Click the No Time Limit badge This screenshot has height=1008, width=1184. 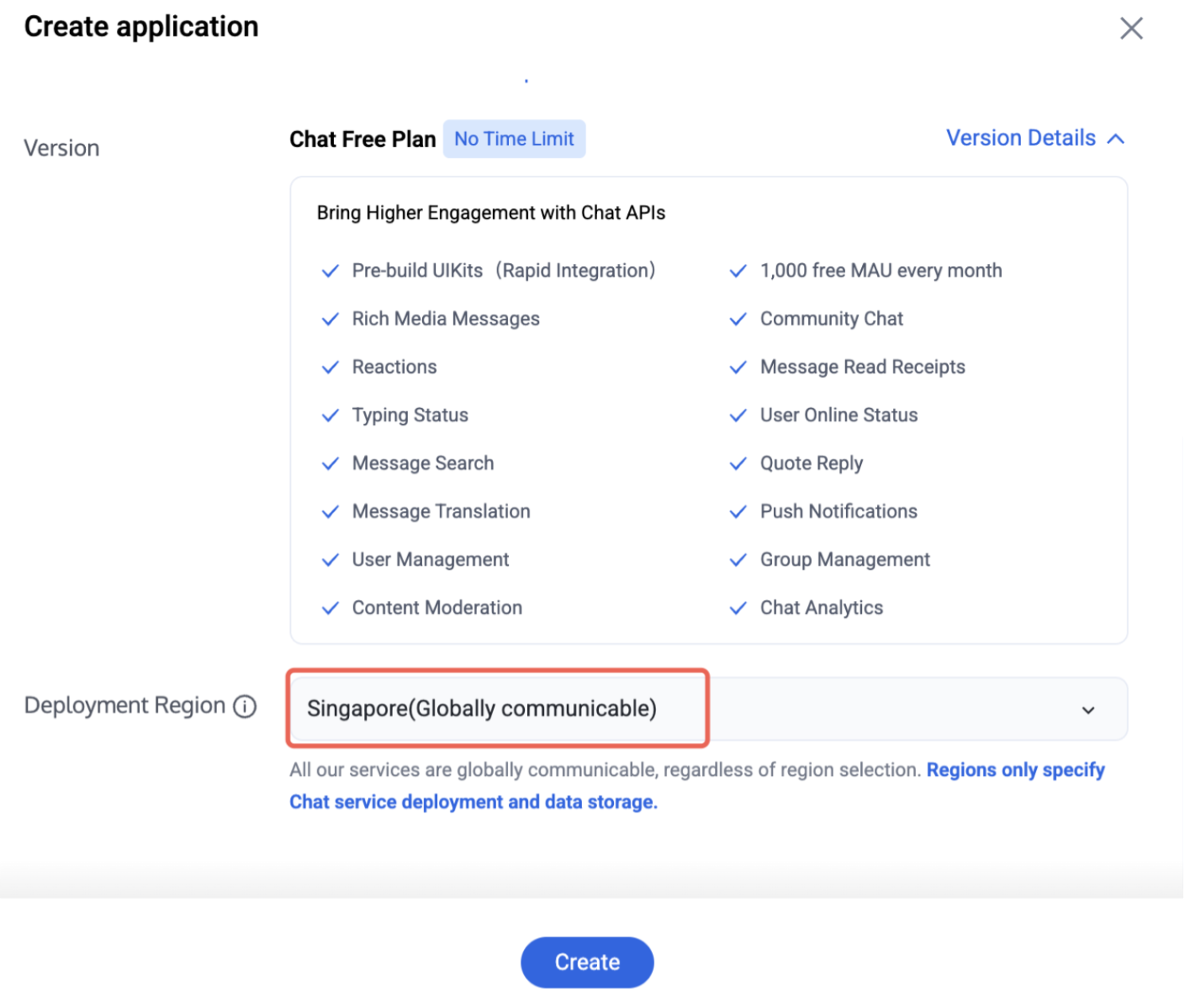[x=514, y=139]
